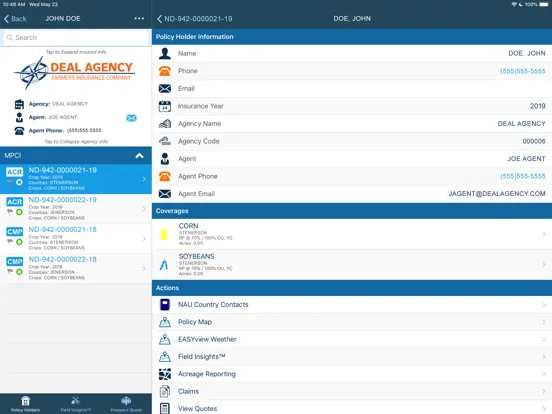Open the SOYBEANS coverage row
Viewport: 552px width, 414px height.
pyautogui.click(x=352, y=265)
